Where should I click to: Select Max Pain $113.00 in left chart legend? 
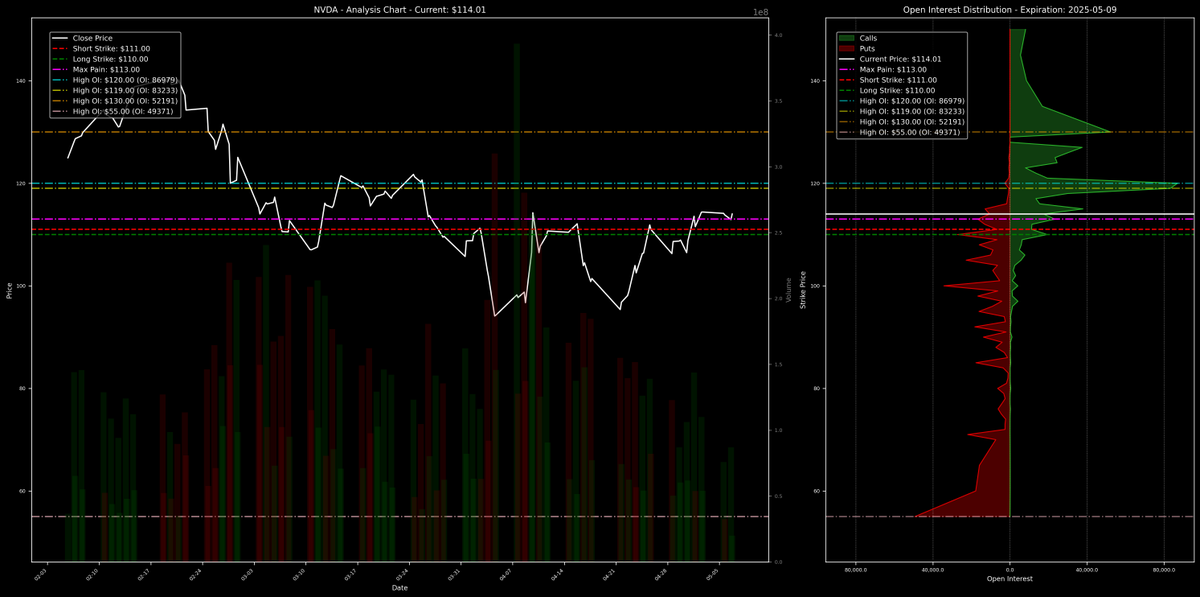point(96,70)
